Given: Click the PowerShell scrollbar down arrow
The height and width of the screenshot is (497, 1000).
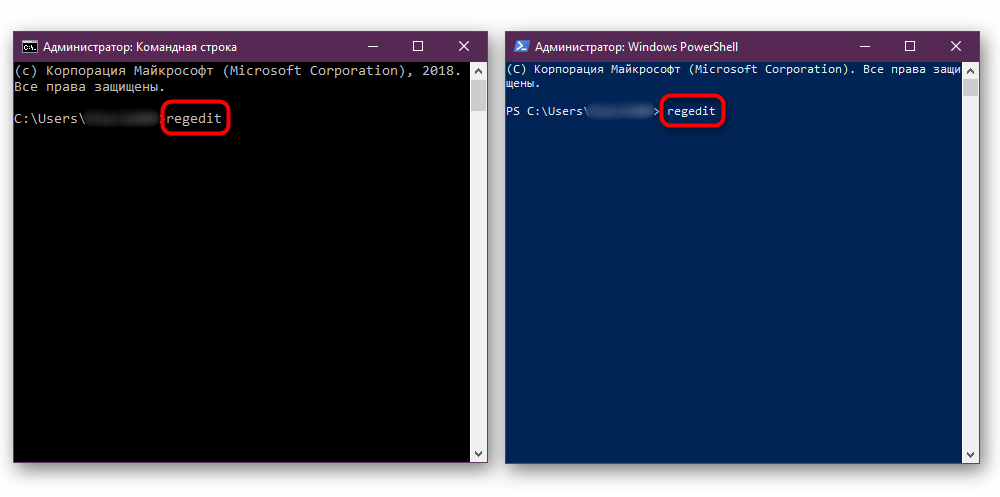Looking at the screenshot, I should click(970, 454).
